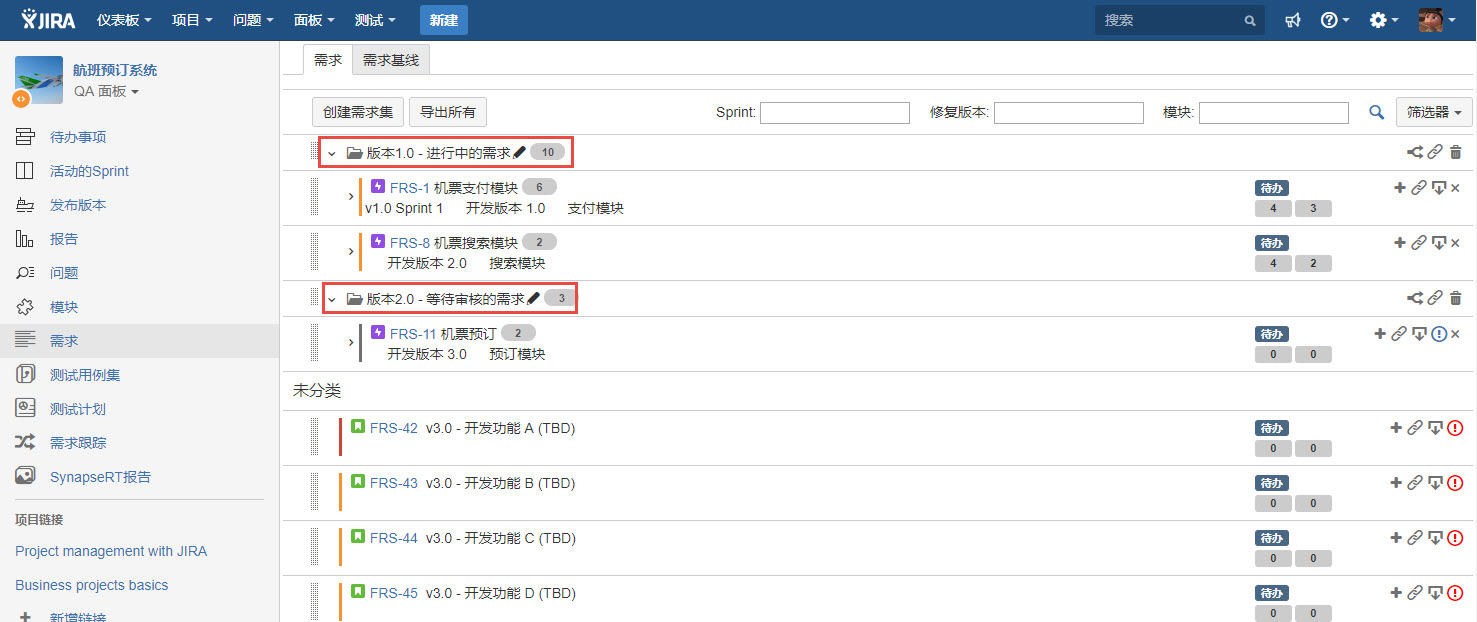This screenshot has height=622, width=1477.
Task: Click the search magnifier beside the module field
Action: [1377, 113]
